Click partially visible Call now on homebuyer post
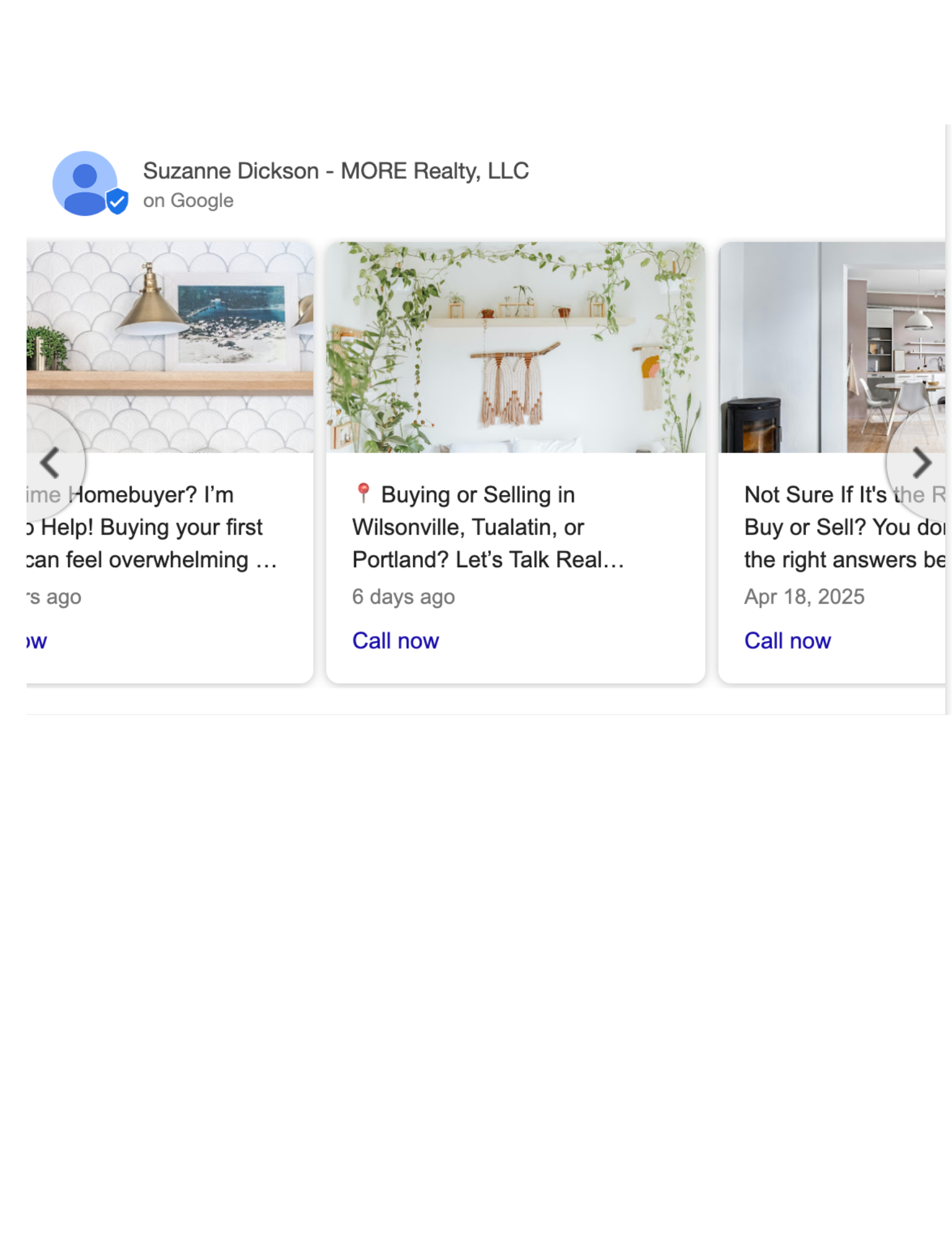952x1233 pixels. pos(36,641)
